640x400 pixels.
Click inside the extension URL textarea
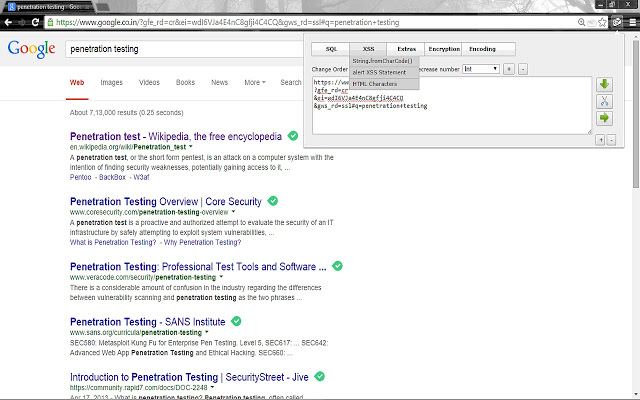[x=452, y=105]
